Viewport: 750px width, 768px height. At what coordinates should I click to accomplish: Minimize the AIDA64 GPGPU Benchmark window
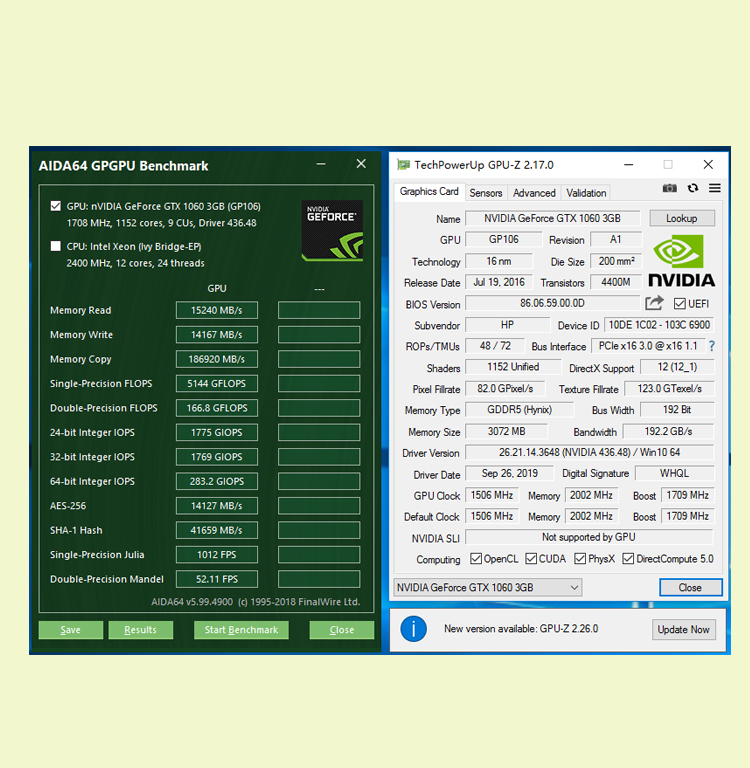tap(321, 164)
